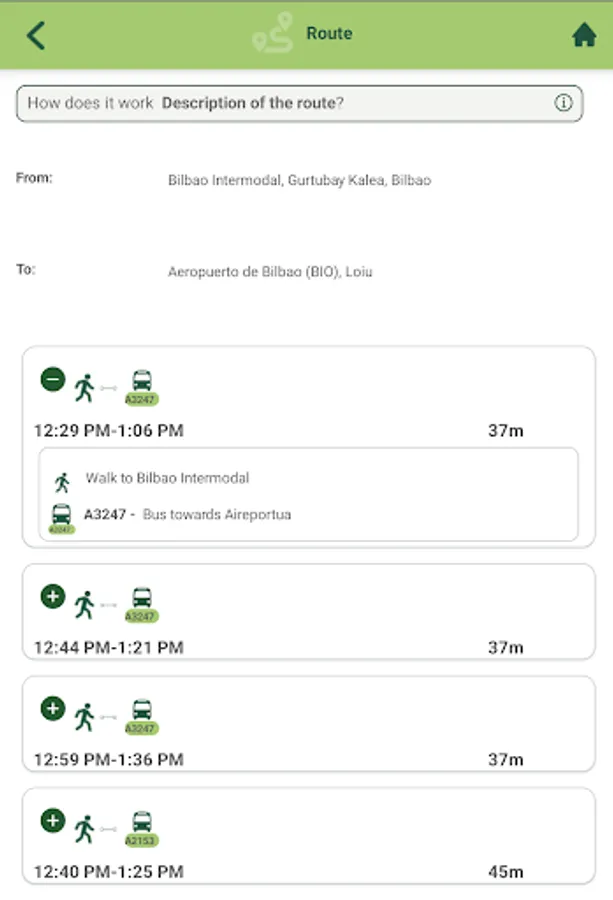Click the A3247 bus icon in expanded details
The image size is (613, 900).
pos(61,517)
